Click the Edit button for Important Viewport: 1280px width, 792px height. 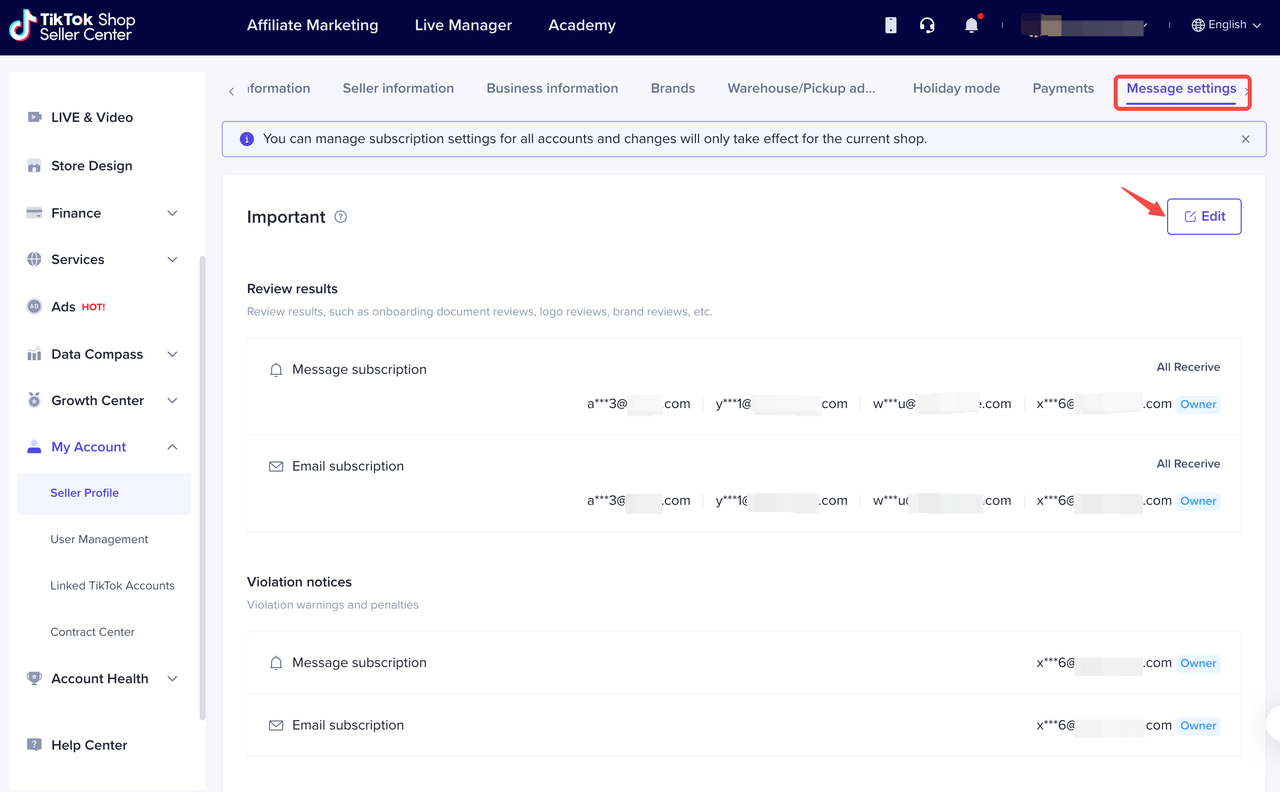(x=1204, y=216)
